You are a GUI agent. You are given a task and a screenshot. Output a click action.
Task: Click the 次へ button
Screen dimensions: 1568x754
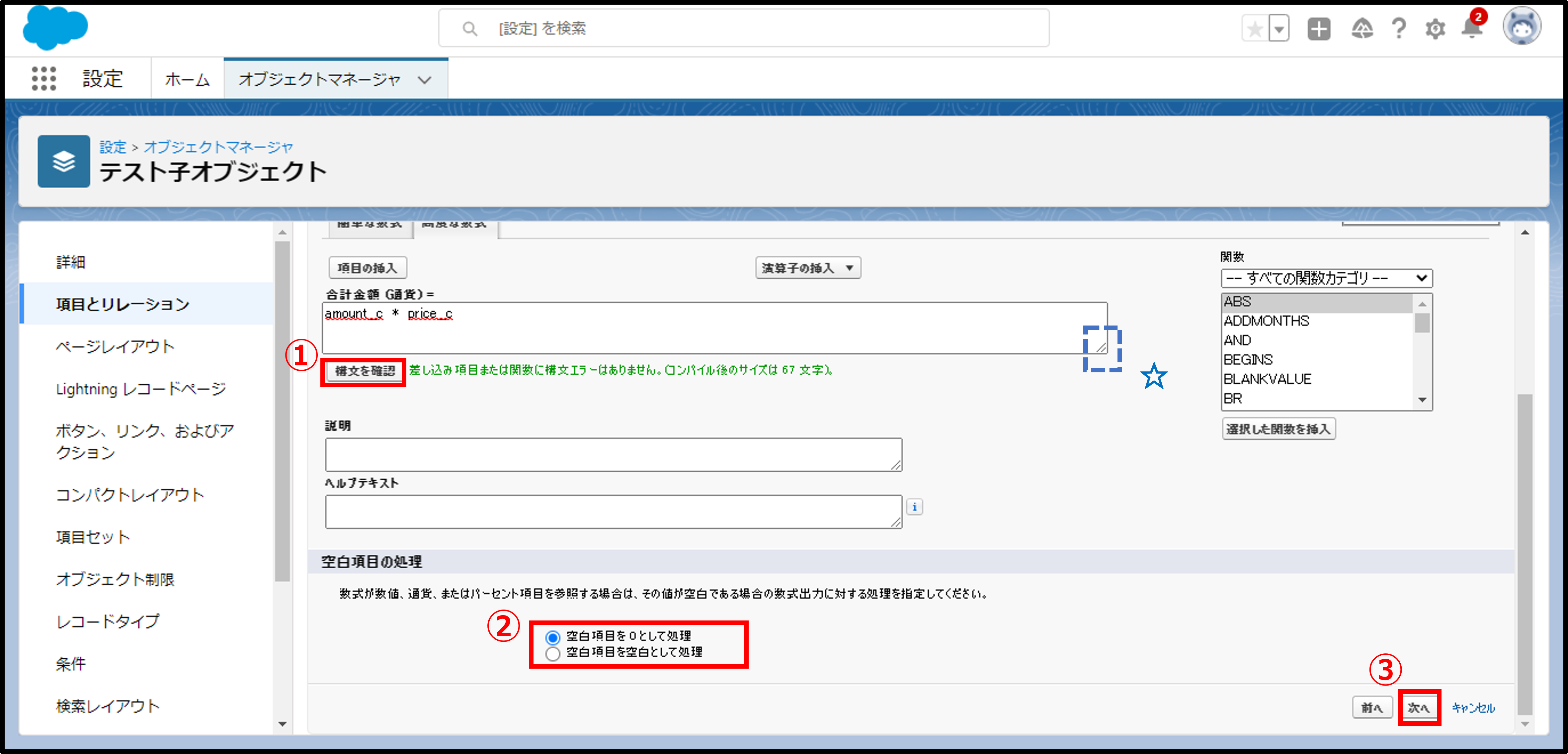click(1418, 708)
